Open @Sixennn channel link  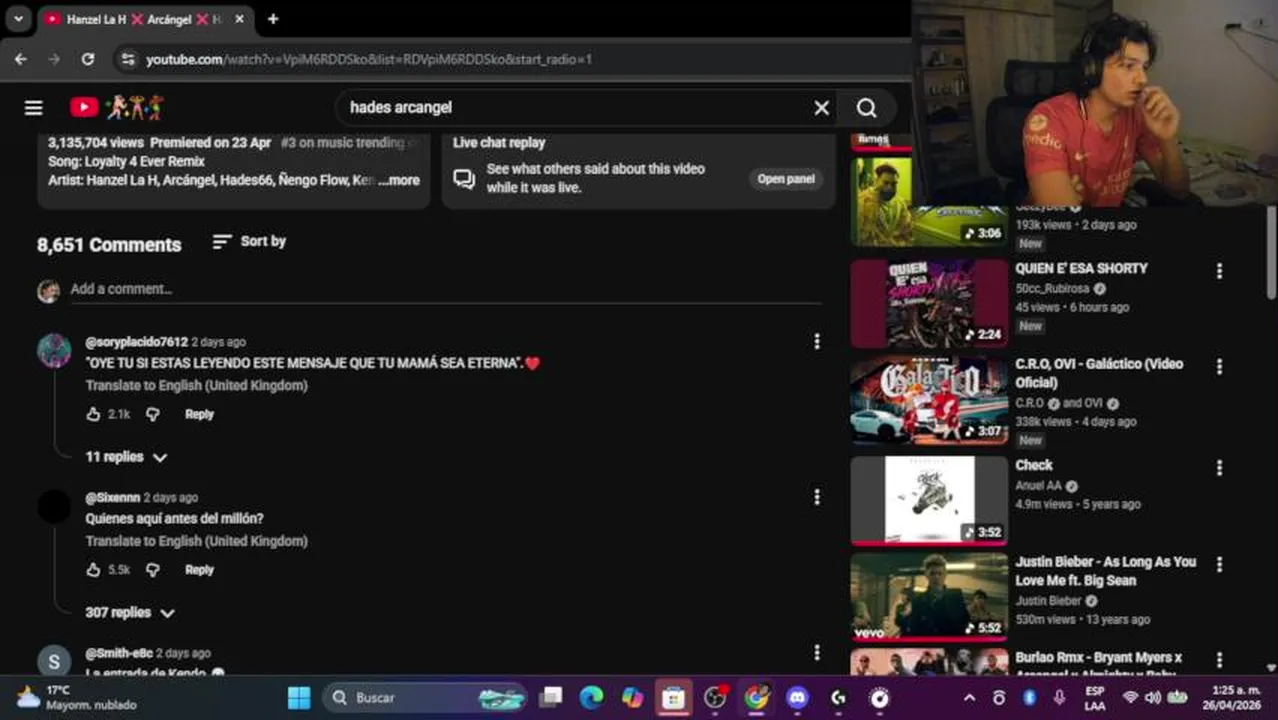pos(112,497)
